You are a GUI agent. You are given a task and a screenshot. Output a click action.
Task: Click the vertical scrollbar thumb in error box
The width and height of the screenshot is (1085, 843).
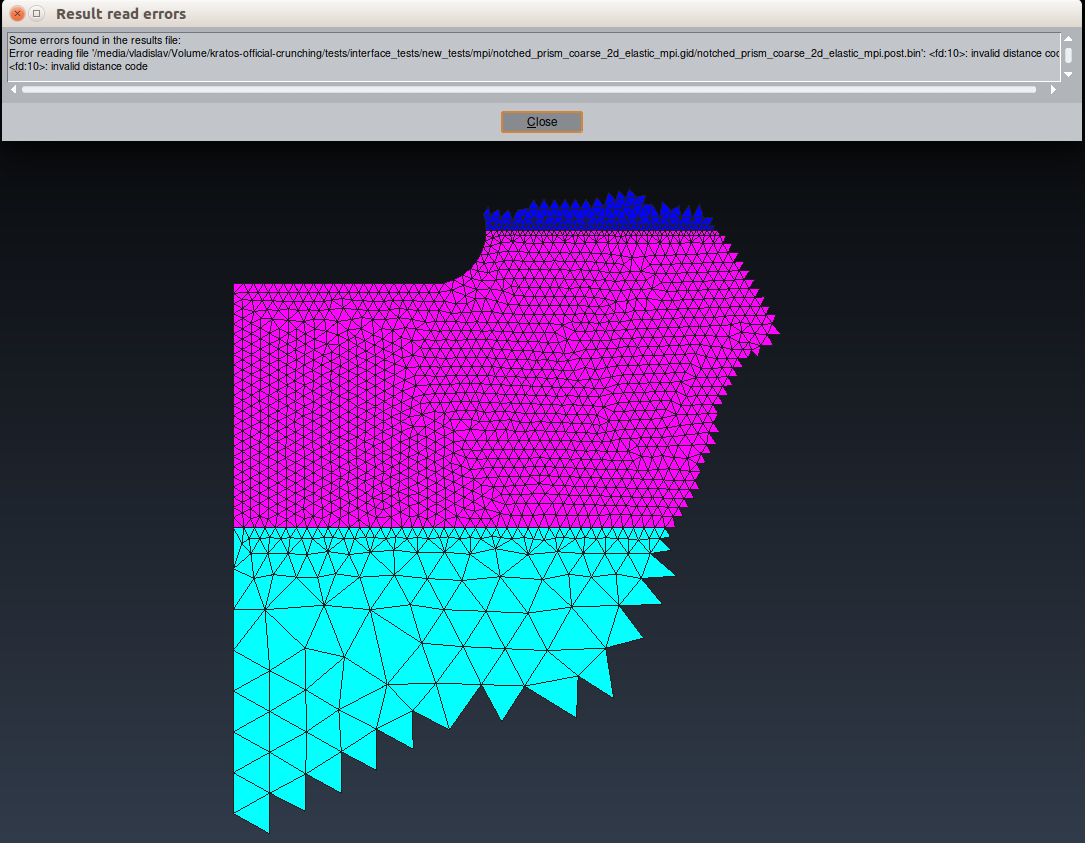coord(1068,55)
